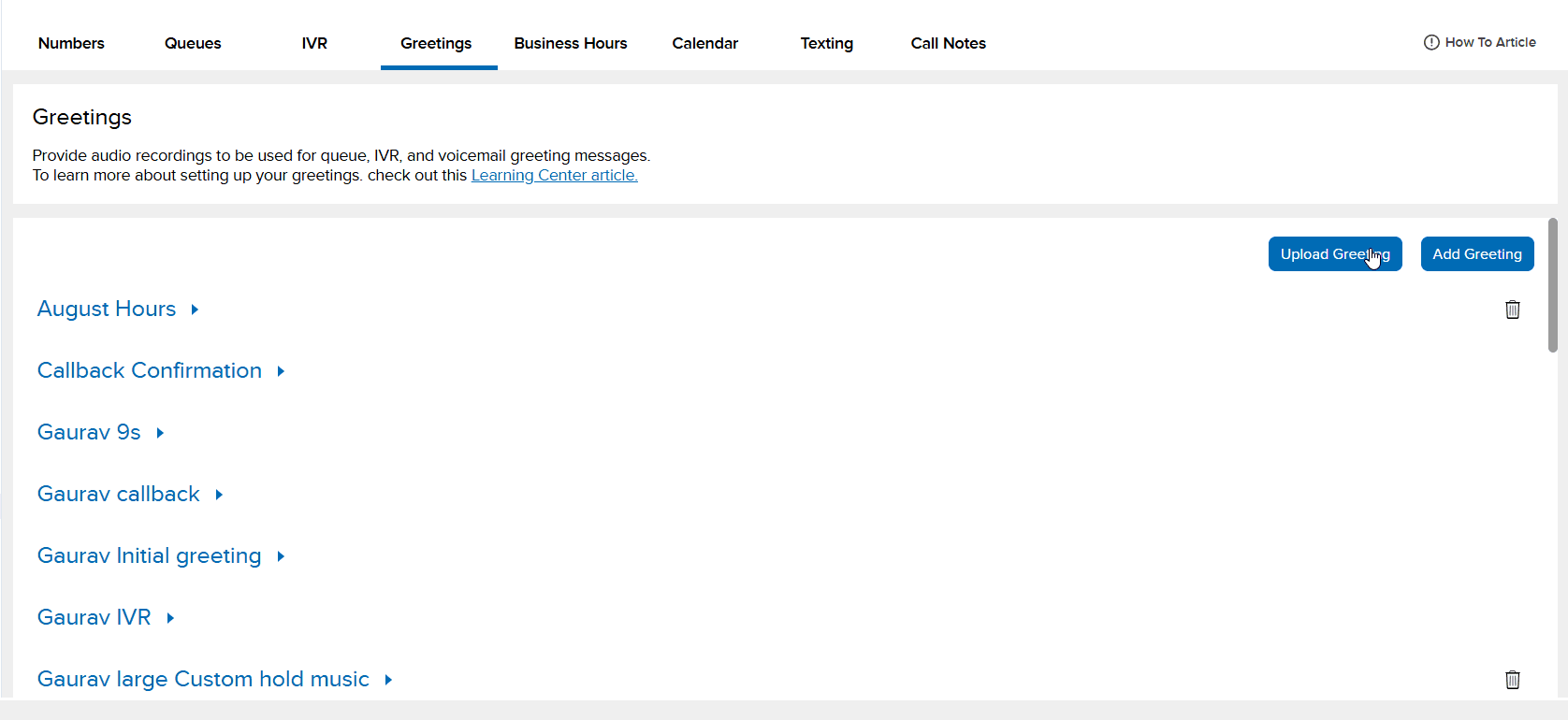1568x720 pixels.
Task: Expand the Gaurav IVR greeting arrow
Action: point(170,618)
